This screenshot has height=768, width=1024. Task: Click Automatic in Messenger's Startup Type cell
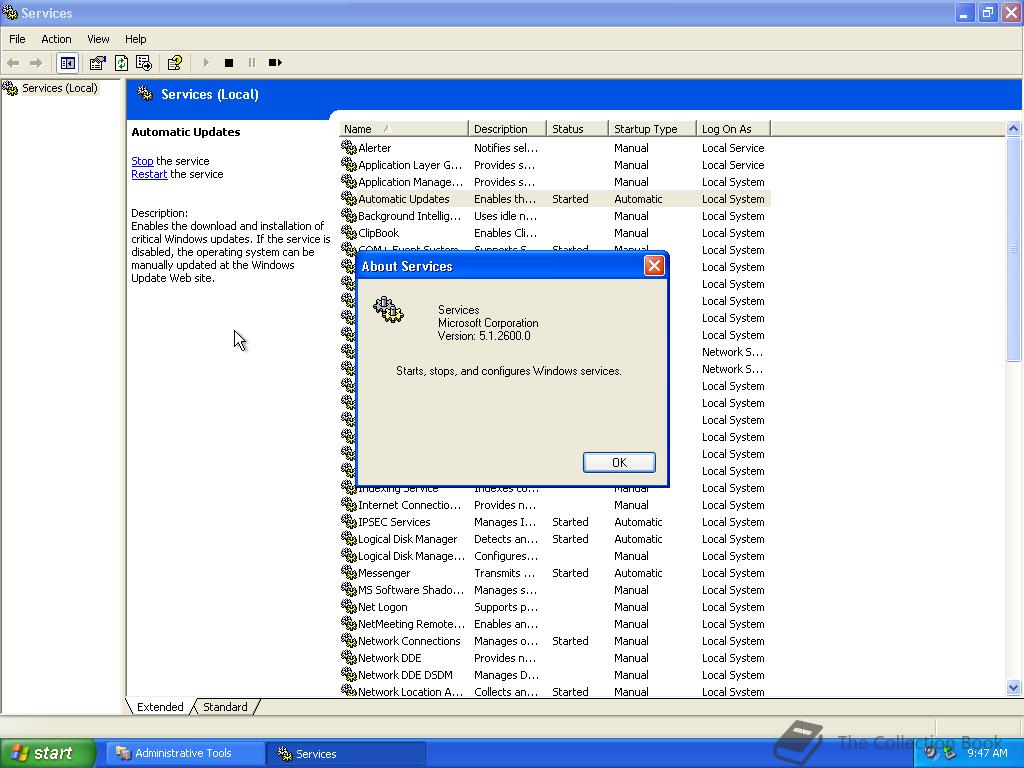(x=638, y=573)
